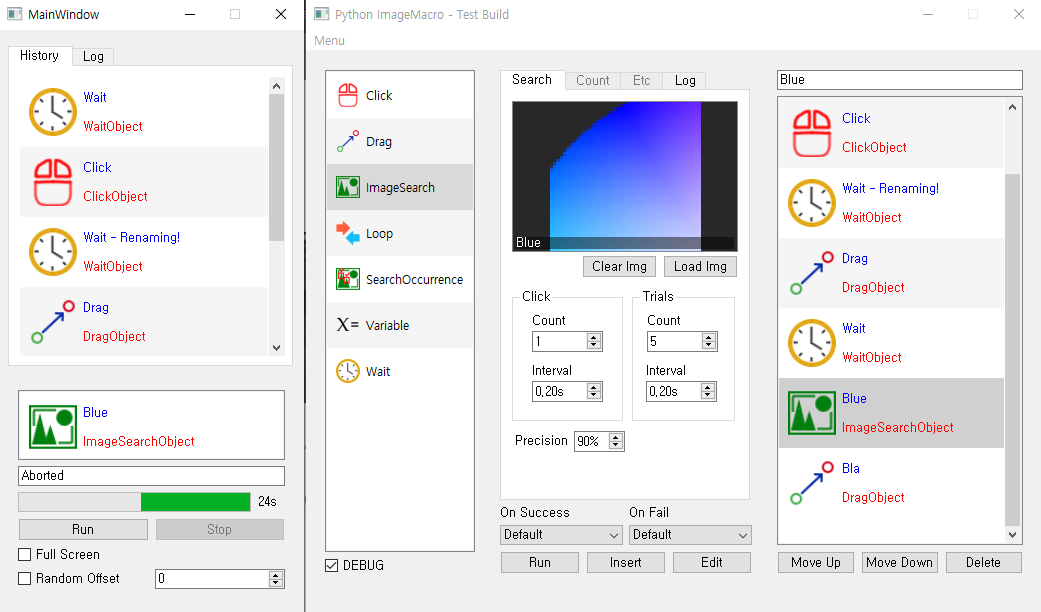Click the name field containing Blue
Screen dimensions: 1041x612
pyautogui.click(x=900, y=80)
